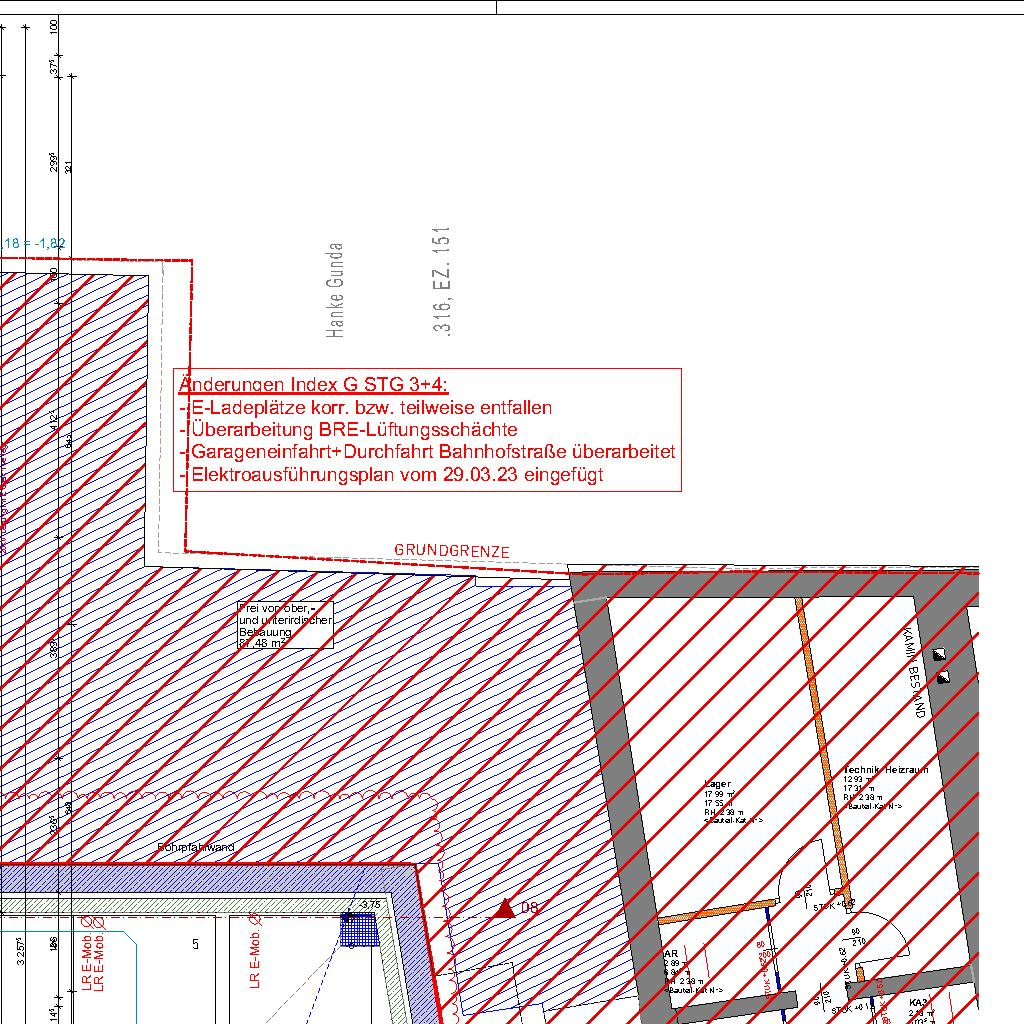Click the lower chimney symbol near KAMIN BESTAND
The image size is (1024, 1024).
[942, 678]
